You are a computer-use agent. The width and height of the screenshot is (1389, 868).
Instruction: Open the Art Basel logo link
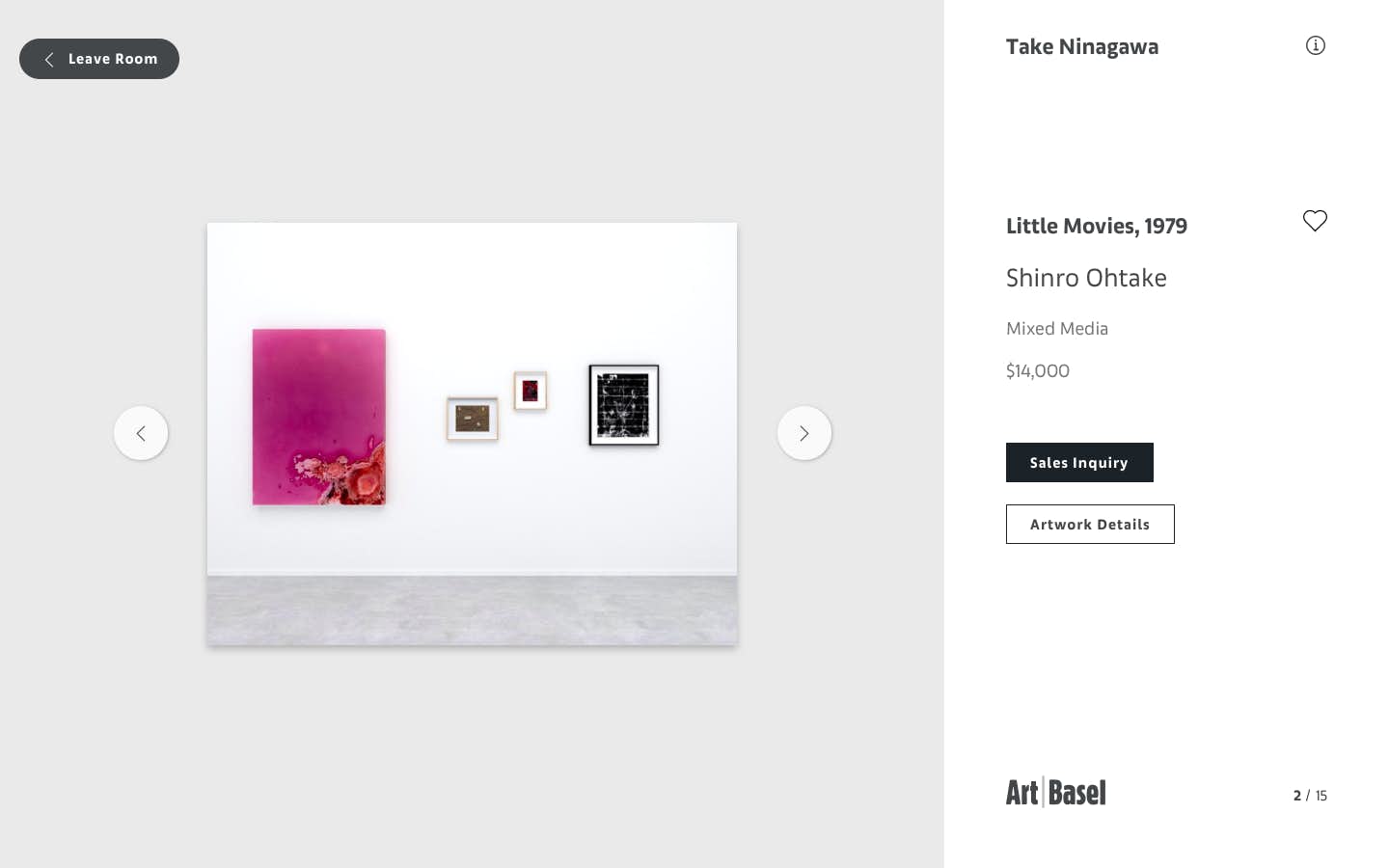tap(1055, 793)
